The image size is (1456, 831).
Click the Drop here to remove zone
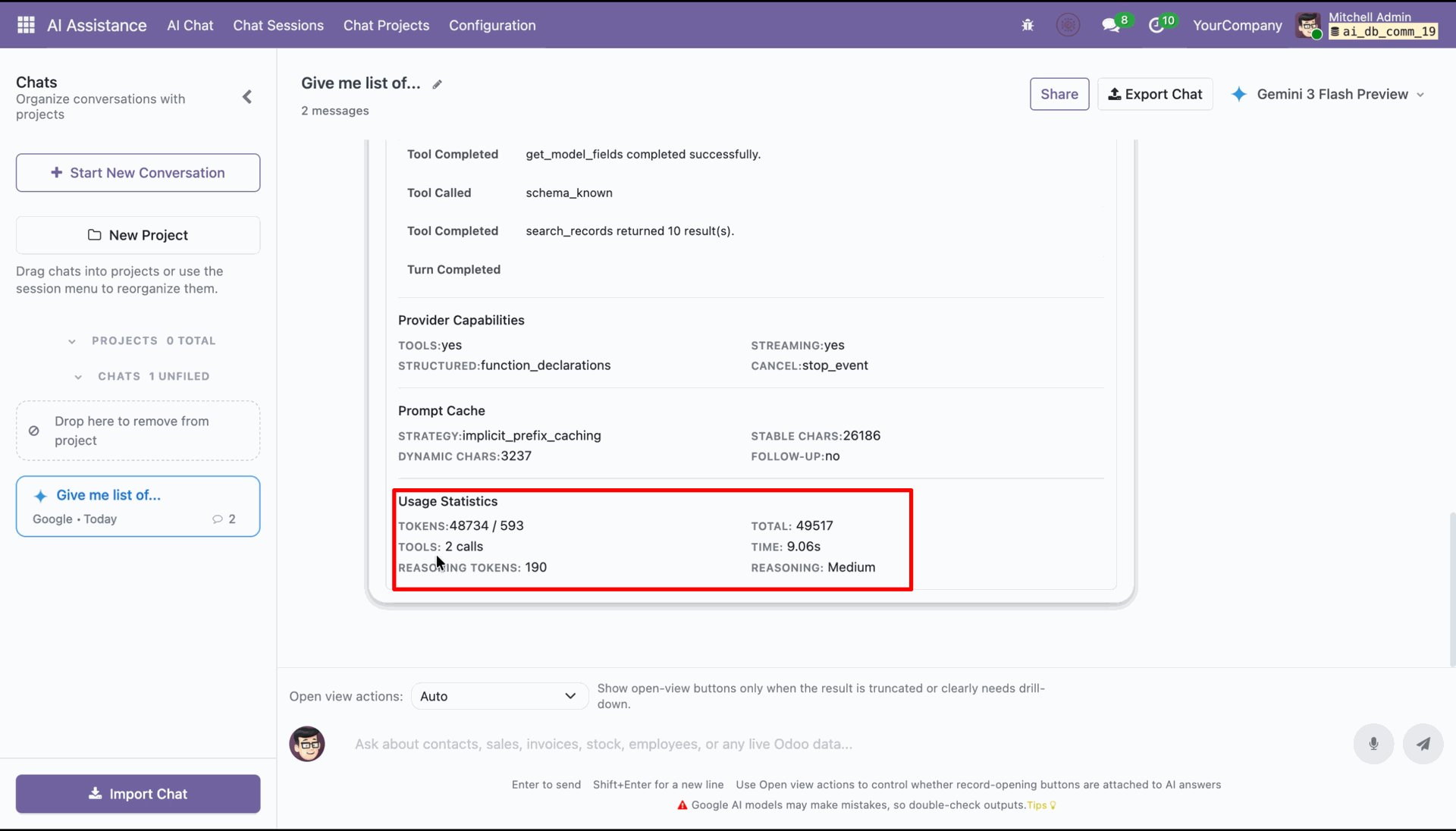point(138,431)
